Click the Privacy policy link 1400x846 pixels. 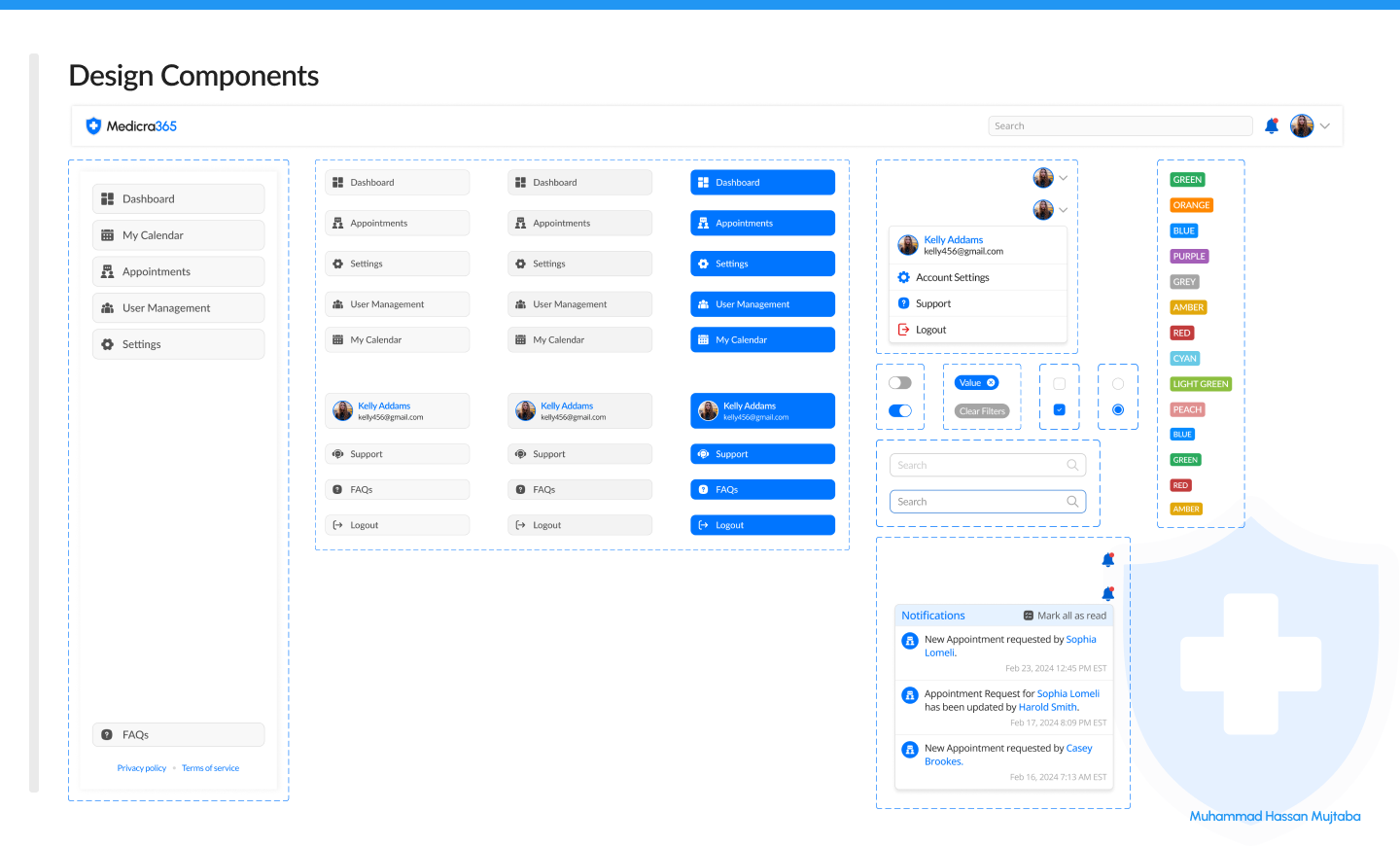point(141,767)
